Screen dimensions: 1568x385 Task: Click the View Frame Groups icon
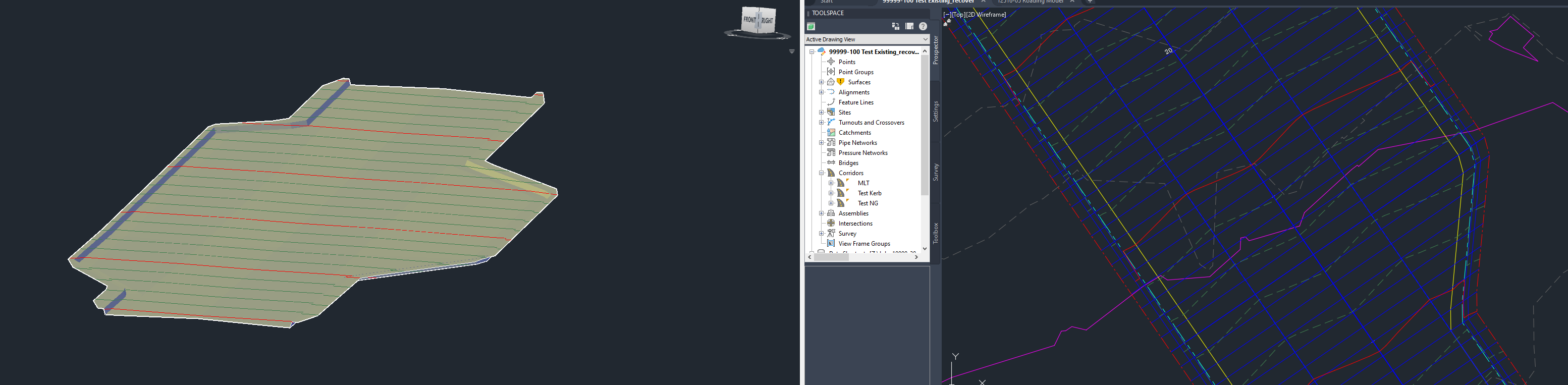831,243
